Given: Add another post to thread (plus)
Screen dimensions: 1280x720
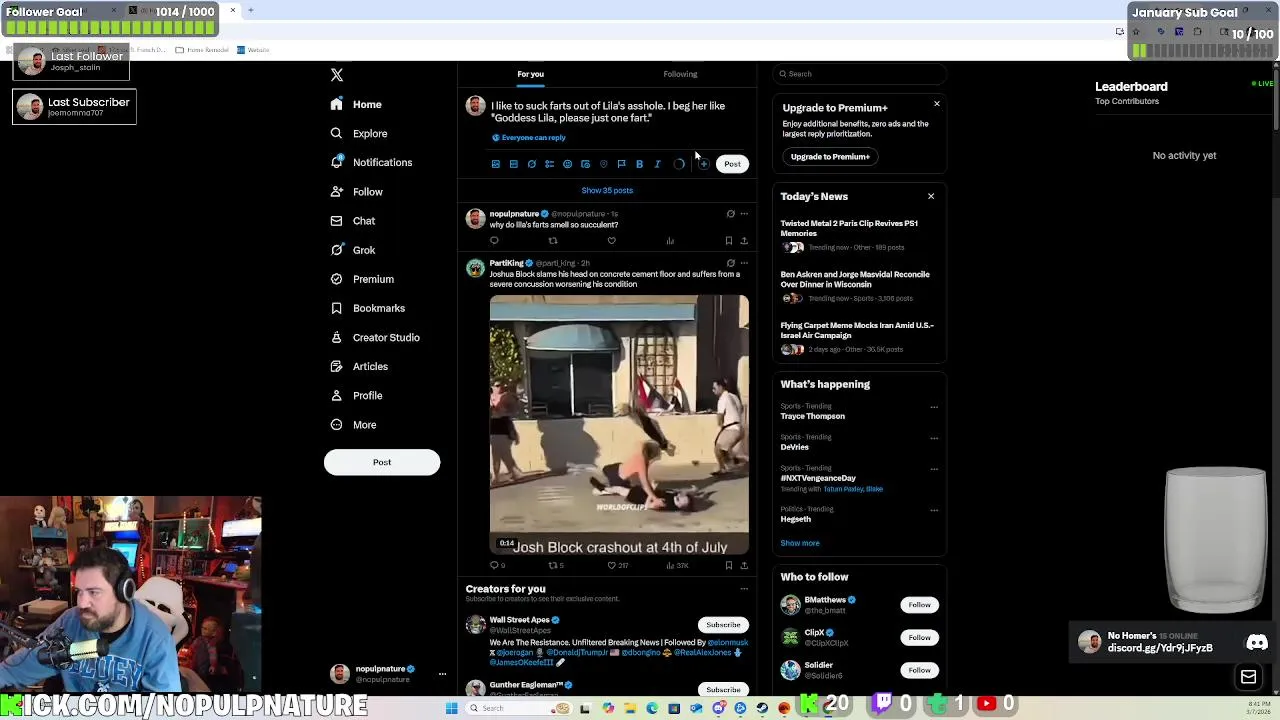Looking at the screenshot, I should [x=703, y=164].
